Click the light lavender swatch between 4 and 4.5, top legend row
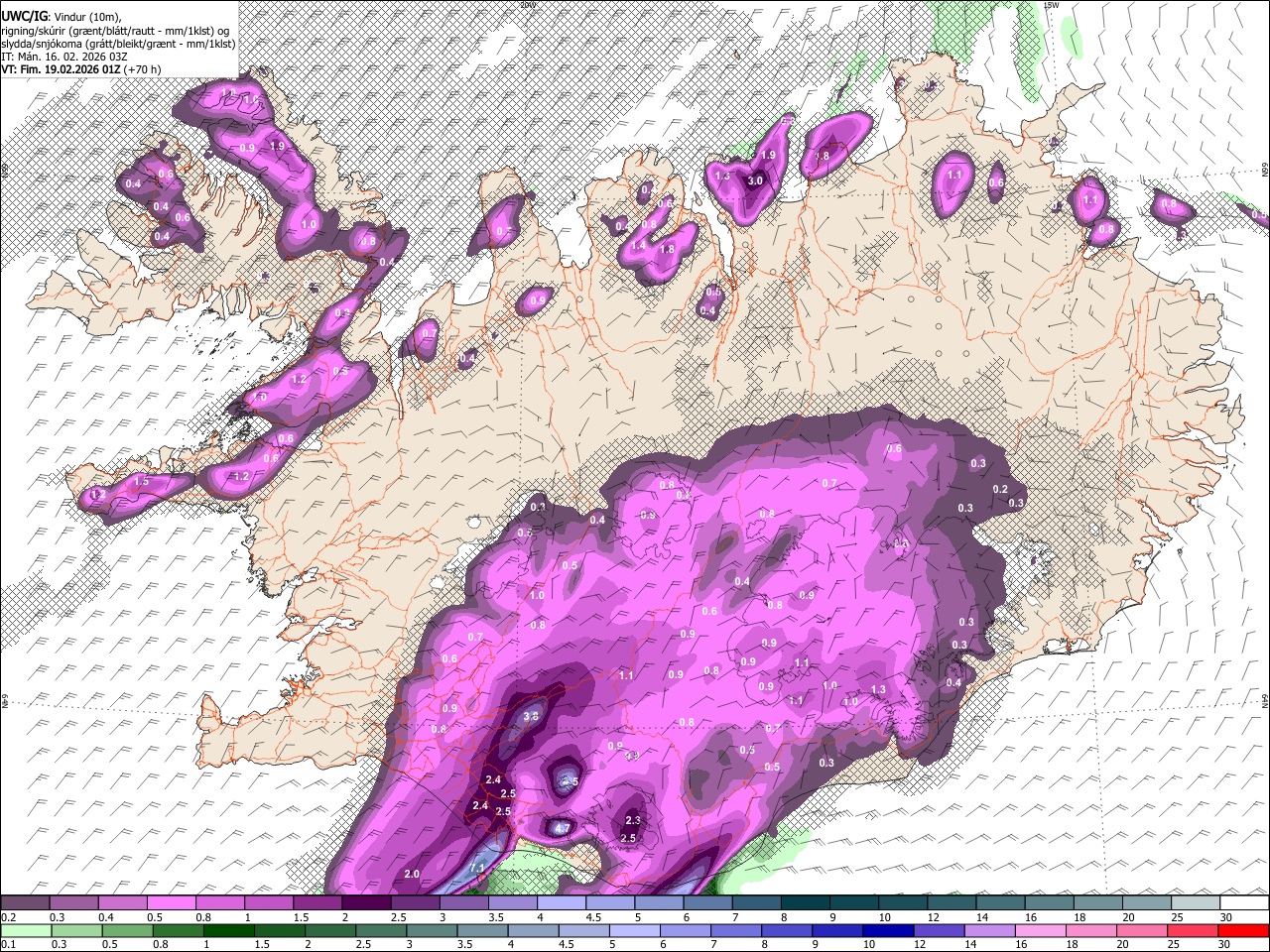This screenshot has height=952, width=1270. click(560, 903)
